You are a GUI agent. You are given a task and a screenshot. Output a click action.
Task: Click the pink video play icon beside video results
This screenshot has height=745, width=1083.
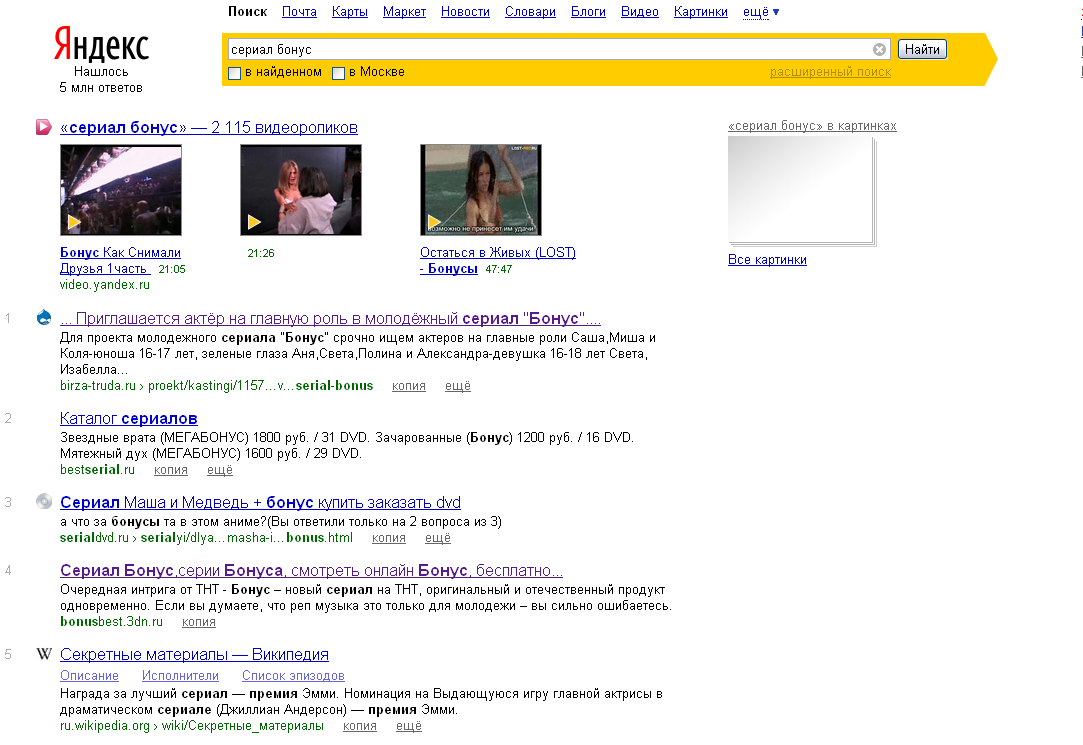pyautogui.click(x=43, y=127)
